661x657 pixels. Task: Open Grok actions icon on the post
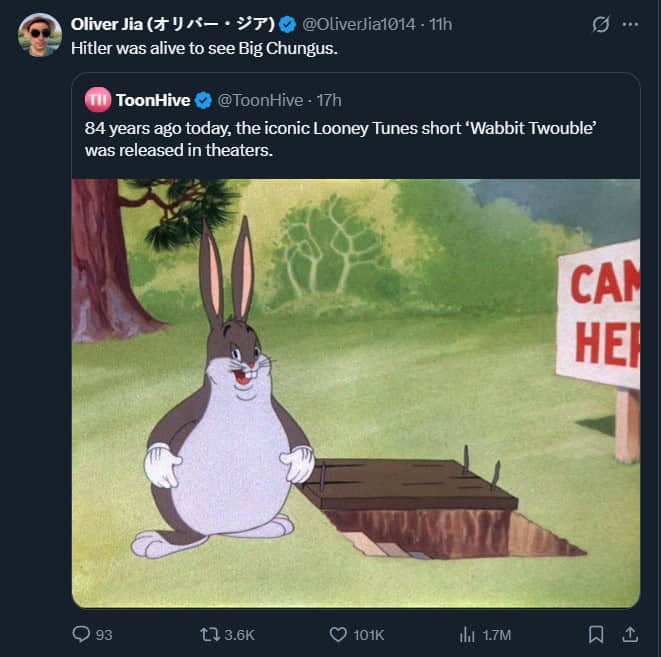[x=601, y=24]
